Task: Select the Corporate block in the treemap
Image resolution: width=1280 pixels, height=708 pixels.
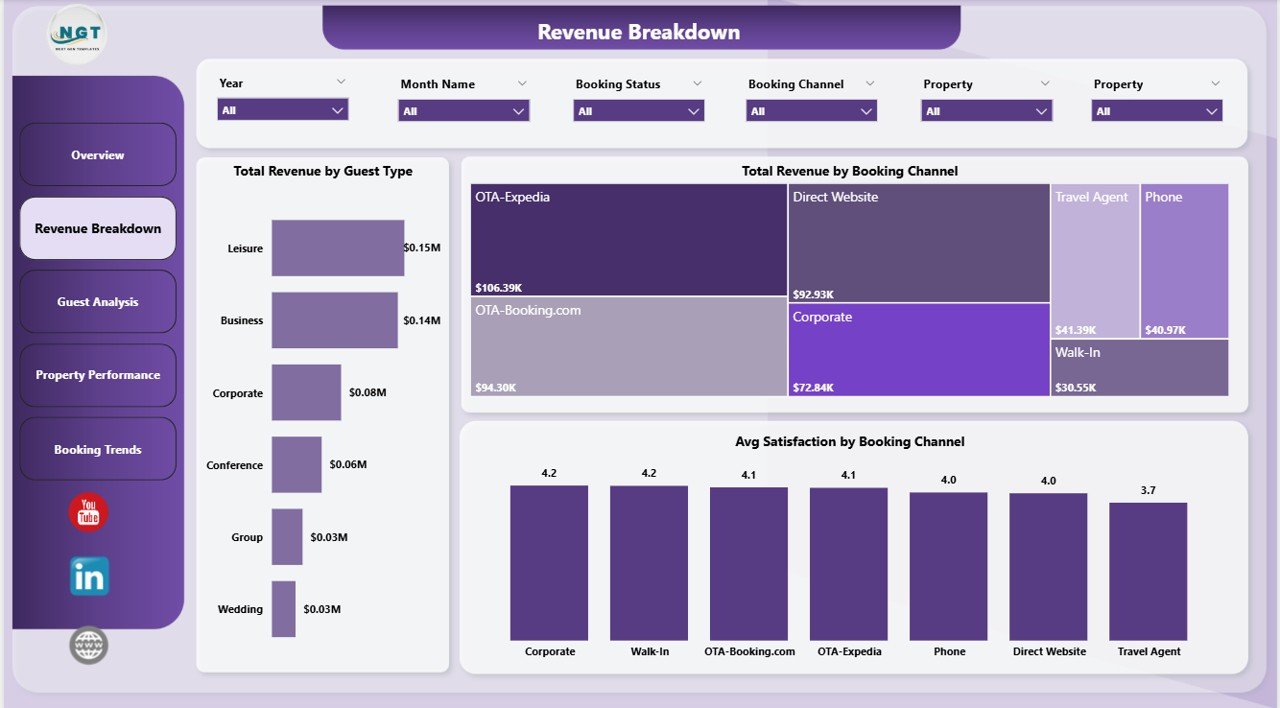Action: (917, 350)
